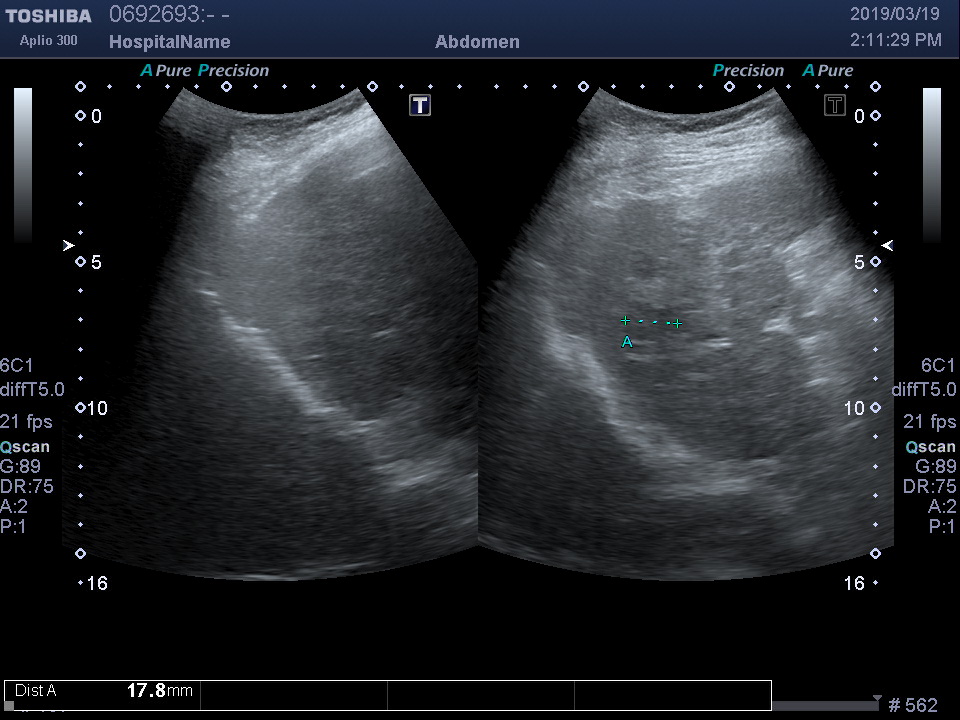This screenshot has height=720, width=960.
Task: Open the 6C1 probe selection on left
Action: pos(17,365)
